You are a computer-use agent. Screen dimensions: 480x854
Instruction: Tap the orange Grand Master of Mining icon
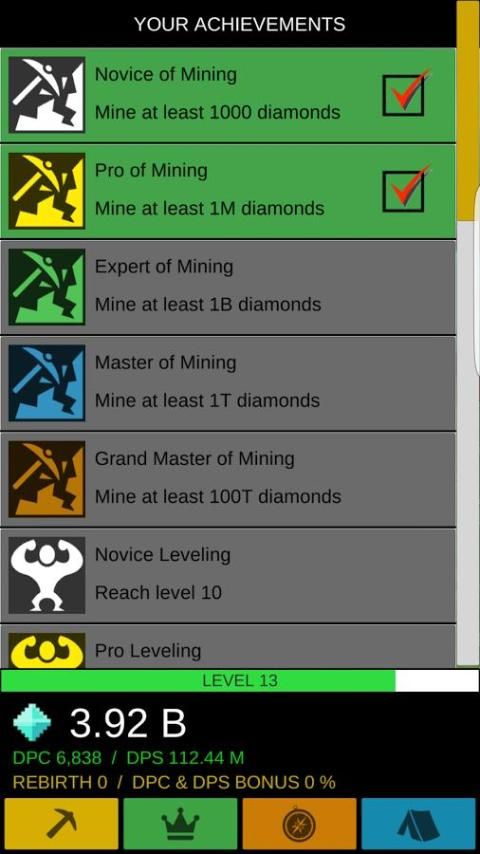point(47,479)
